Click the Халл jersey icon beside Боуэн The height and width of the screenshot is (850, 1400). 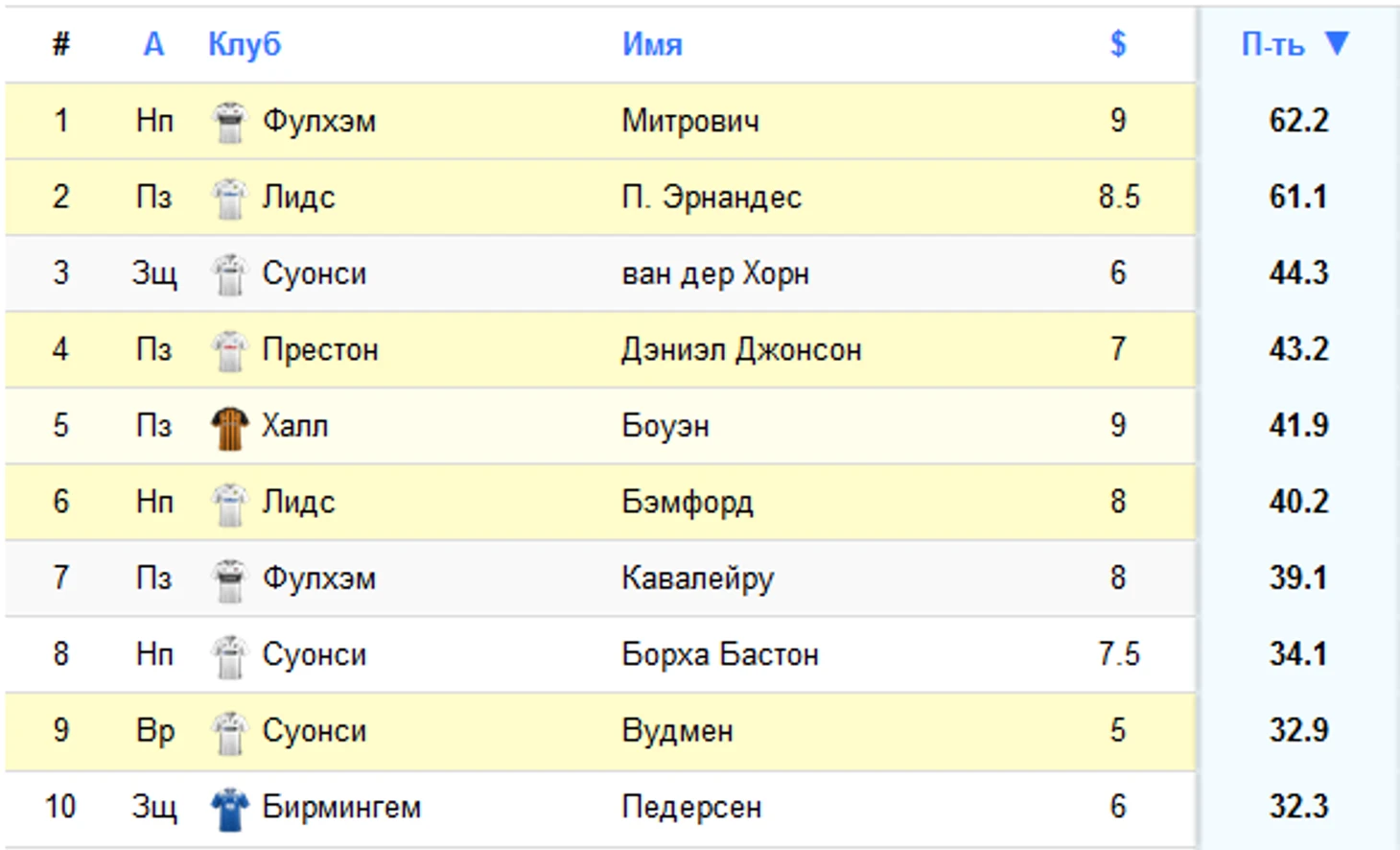[229, 426]
